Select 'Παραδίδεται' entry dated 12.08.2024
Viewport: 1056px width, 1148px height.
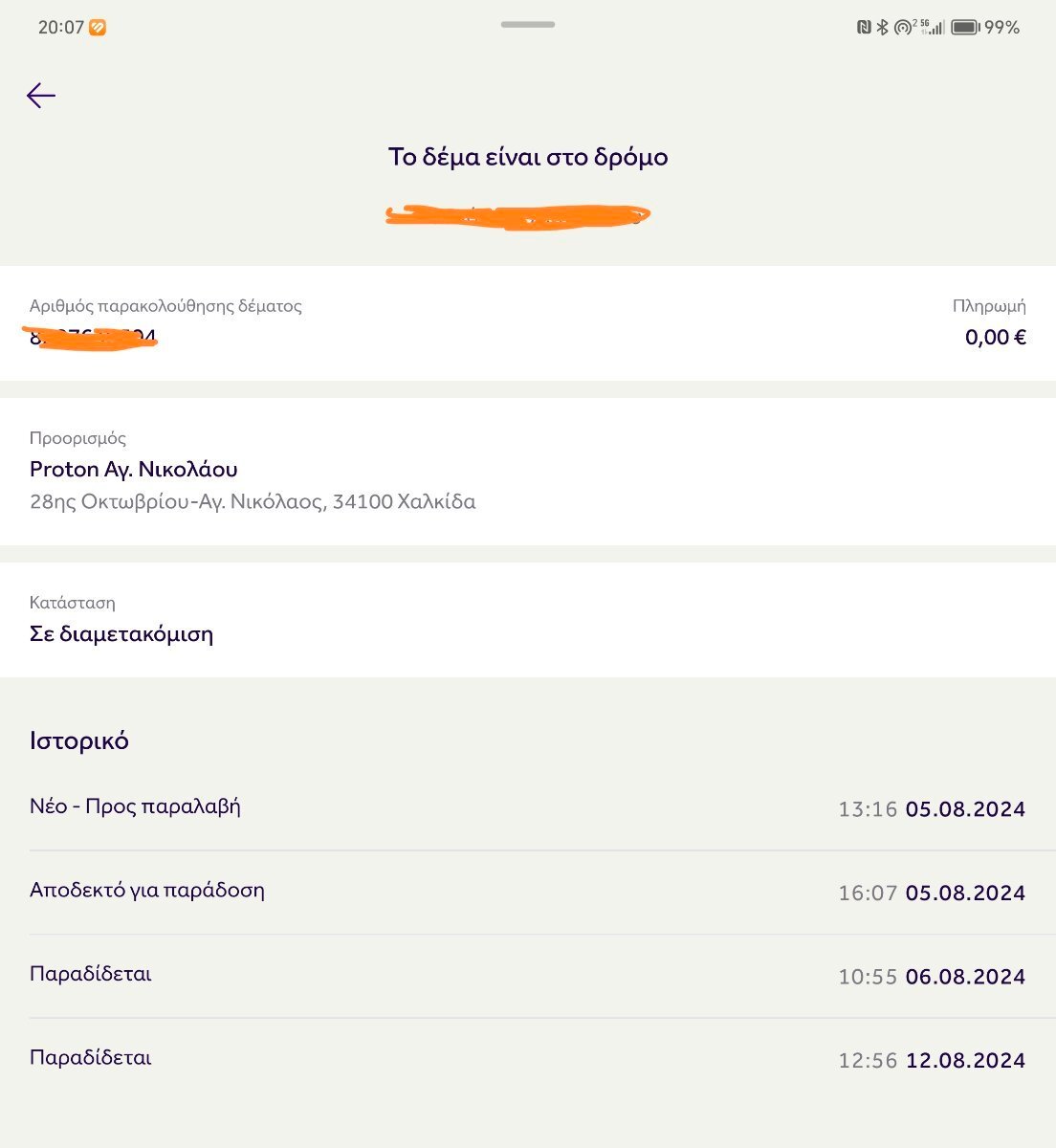(x=91, y=1058)
